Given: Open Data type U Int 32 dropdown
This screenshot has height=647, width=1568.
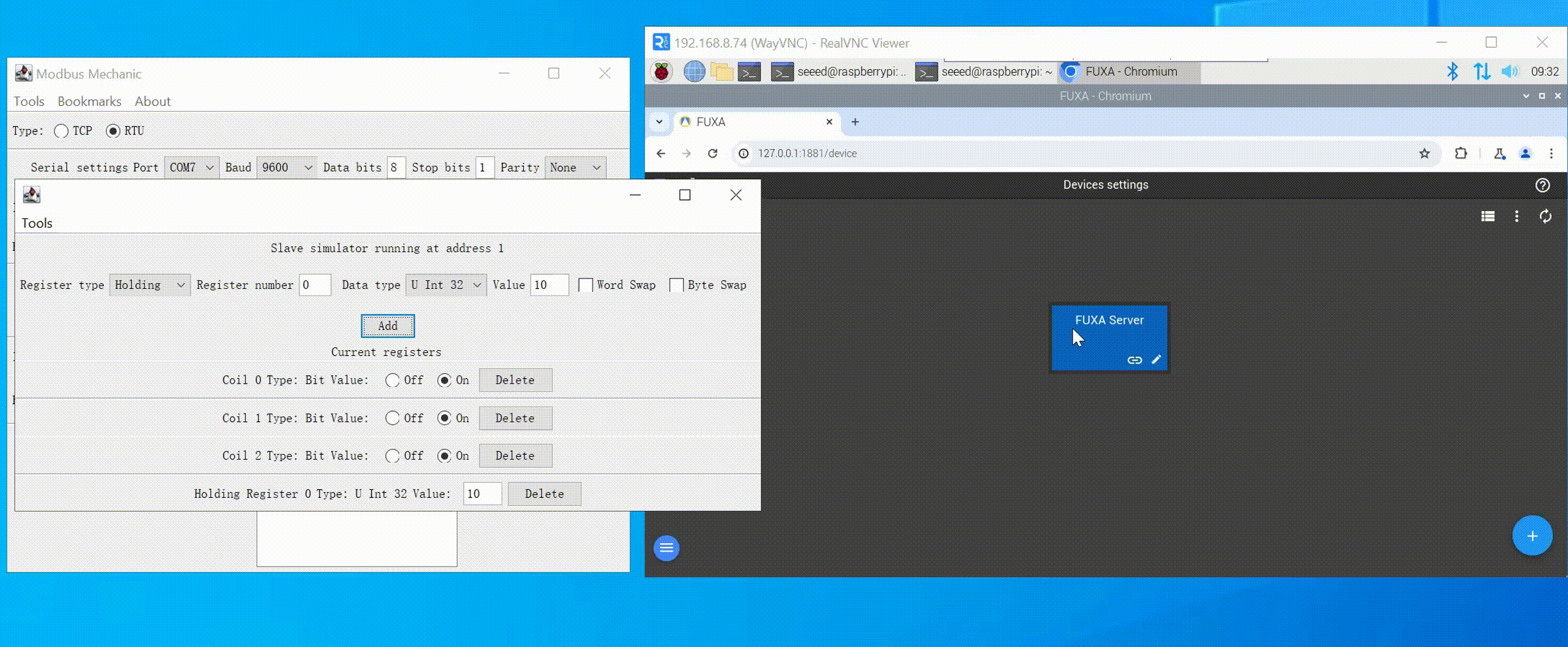Looking at the screenshot, I should click(446, 285).
